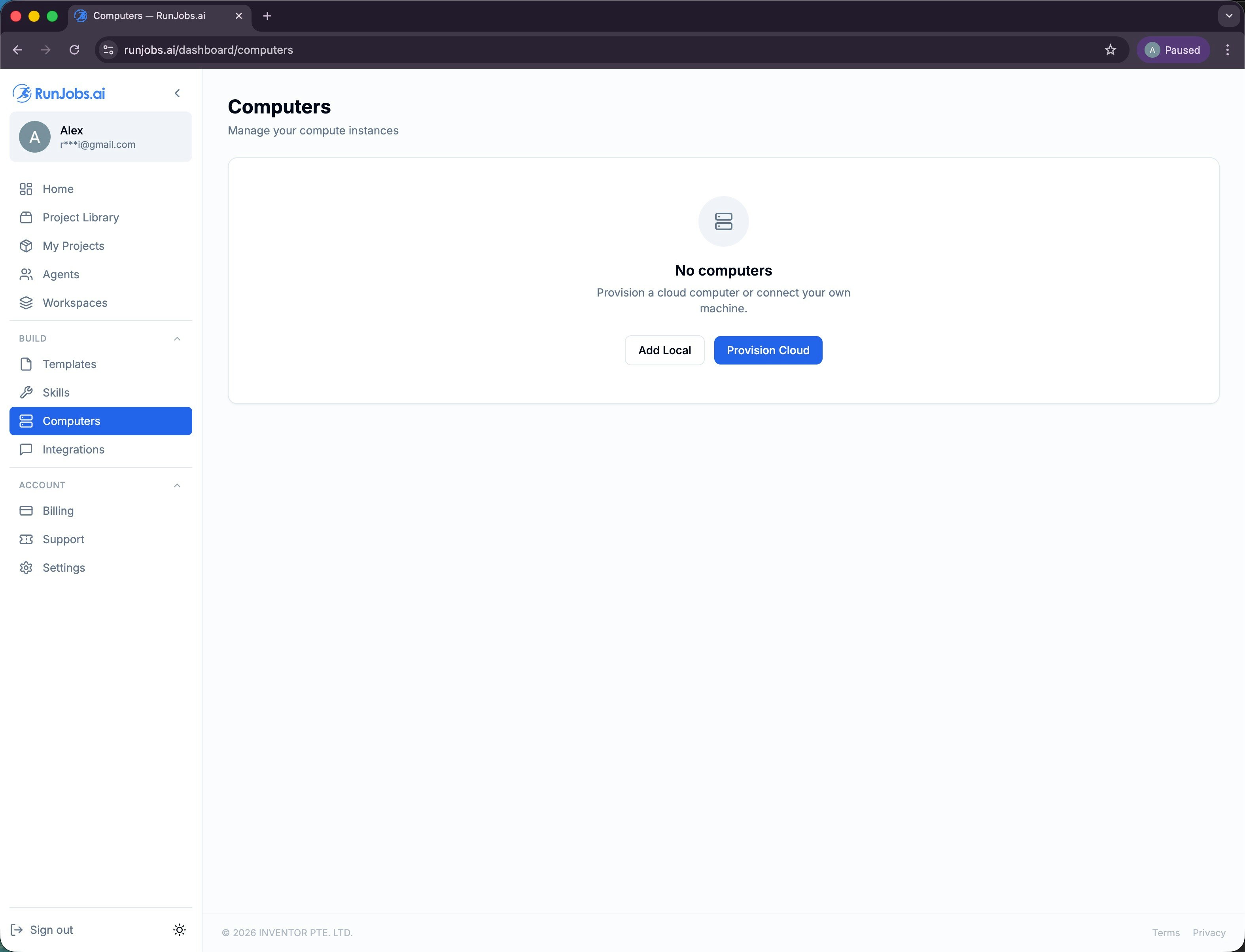Open Settings via the gear icon
This screenshot has height=952, width=1245.
tap(26, 568)
